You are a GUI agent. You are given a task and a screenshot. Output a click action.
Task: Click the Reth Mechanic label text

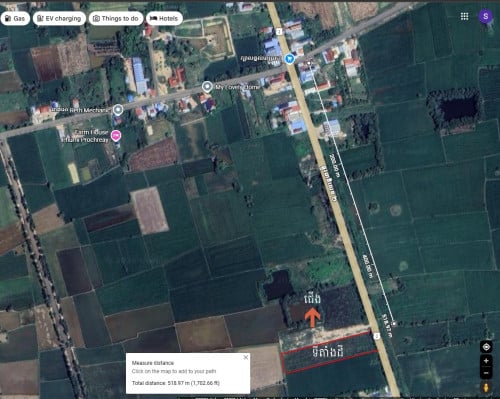81,110
